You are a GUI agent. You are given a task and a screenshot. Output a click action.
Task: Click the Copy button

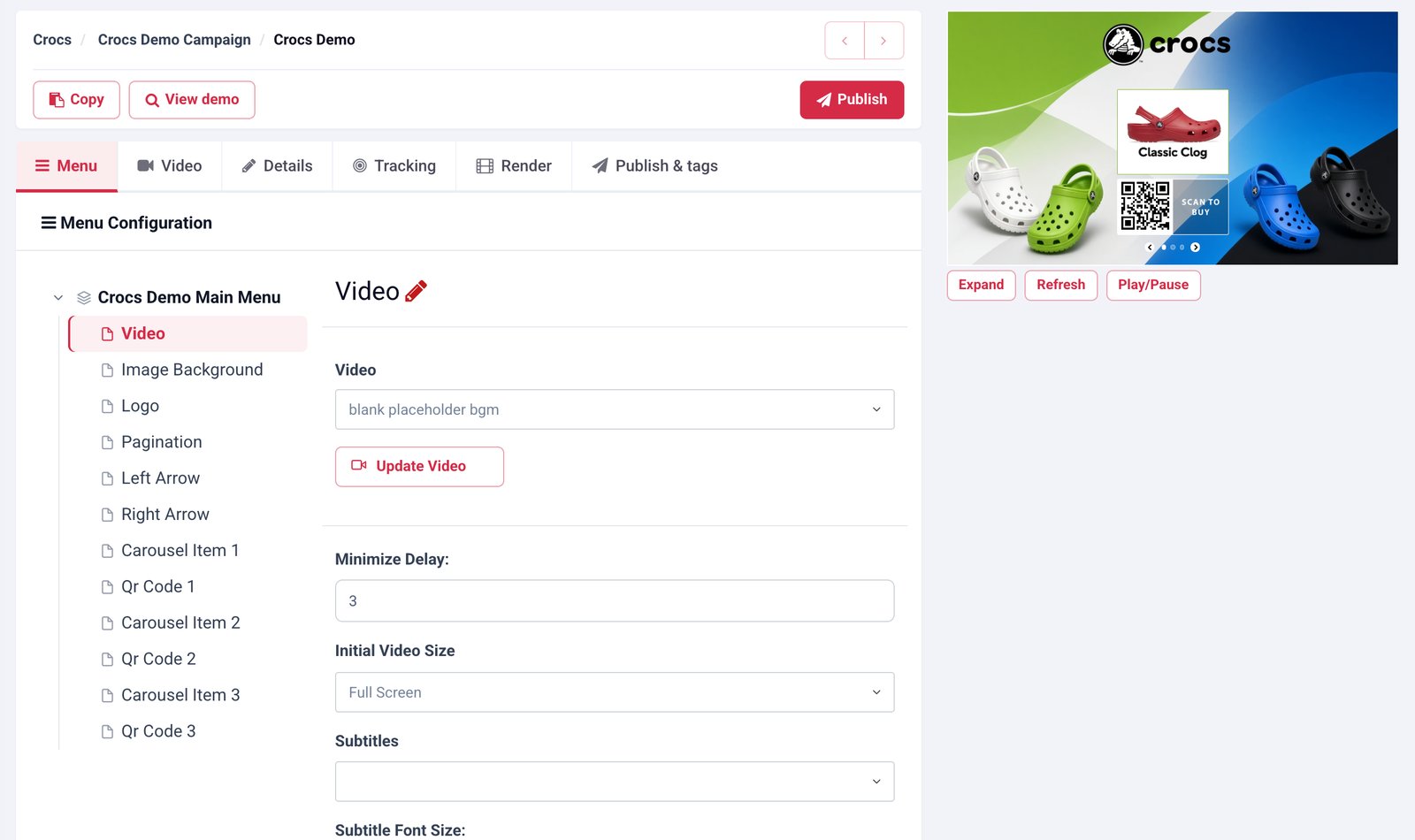pos(76,100)
